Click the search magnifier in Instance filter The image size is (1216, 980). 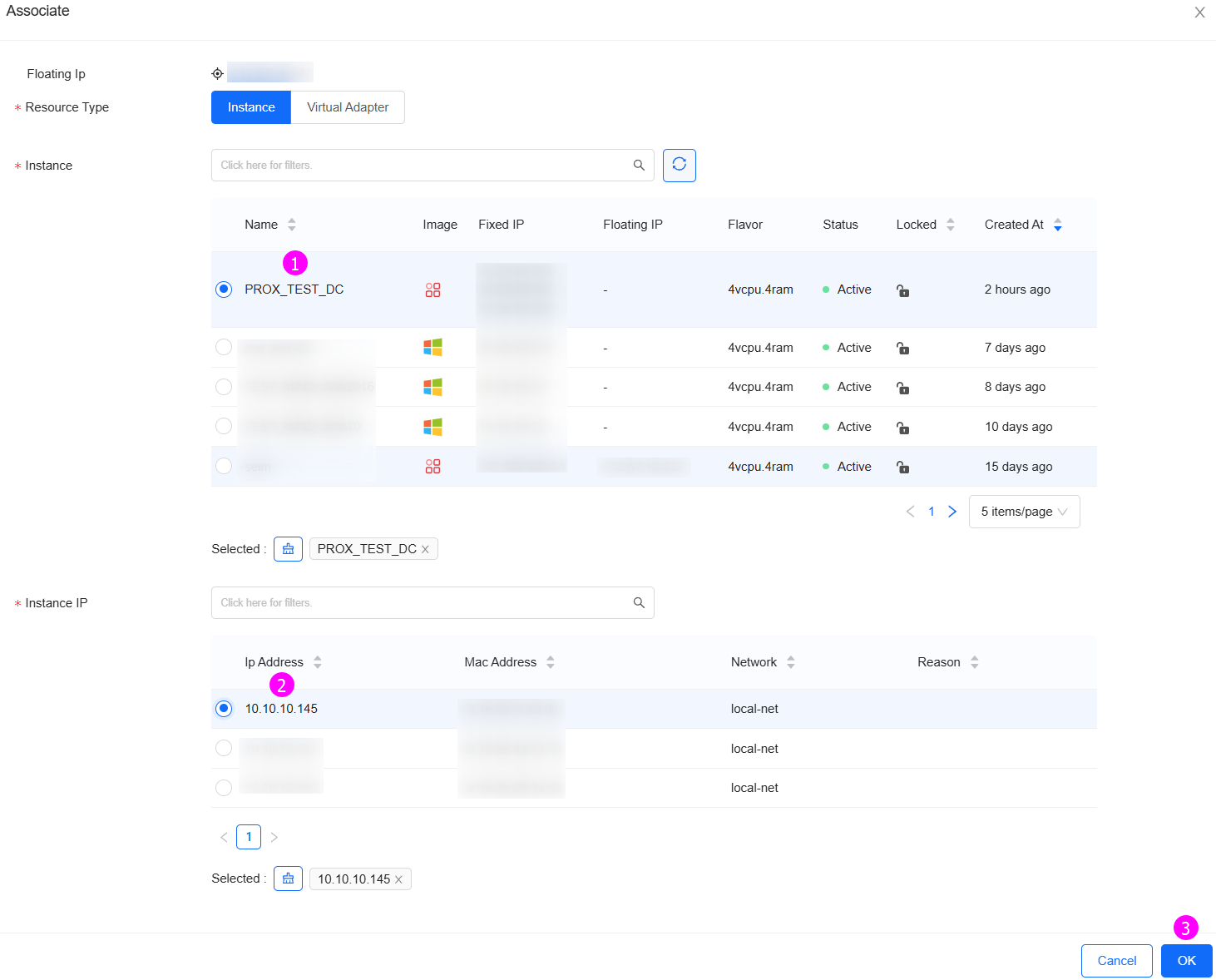tap(639, 165)
